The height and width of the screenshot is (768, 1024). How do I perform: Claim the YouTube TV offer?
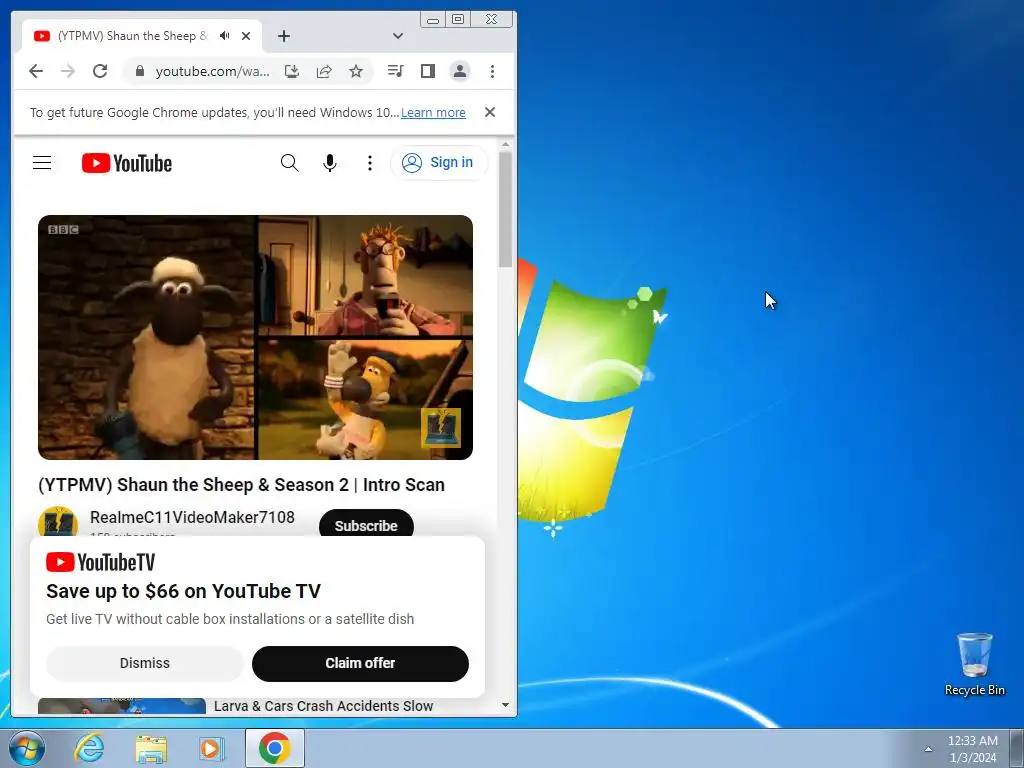(360, 664)
